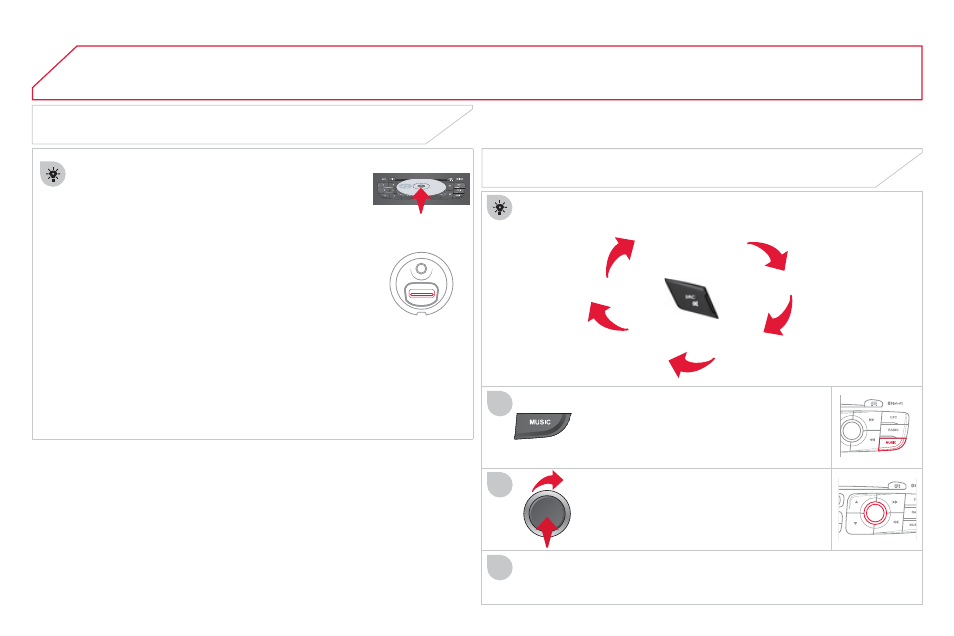Viewport: 954px width, 636px height.
Task: Open the radio faceplate thumbnail image
Action: (x=421, y=189)
